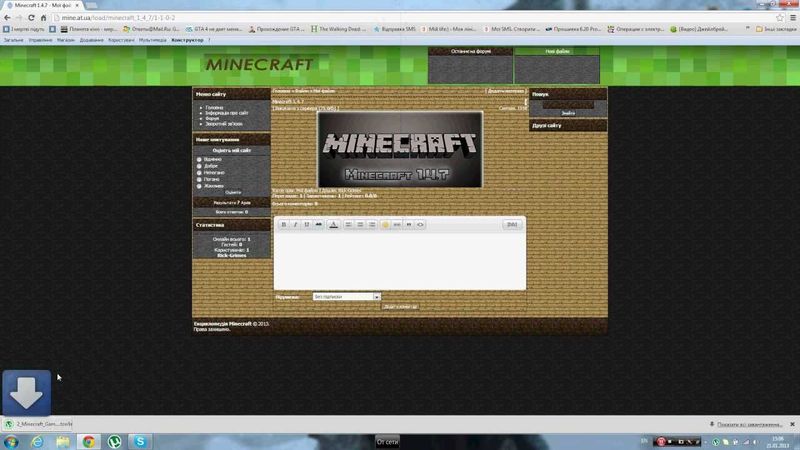
Task: Switch editor to BB-code mode button
Action: tap(512, 224)
